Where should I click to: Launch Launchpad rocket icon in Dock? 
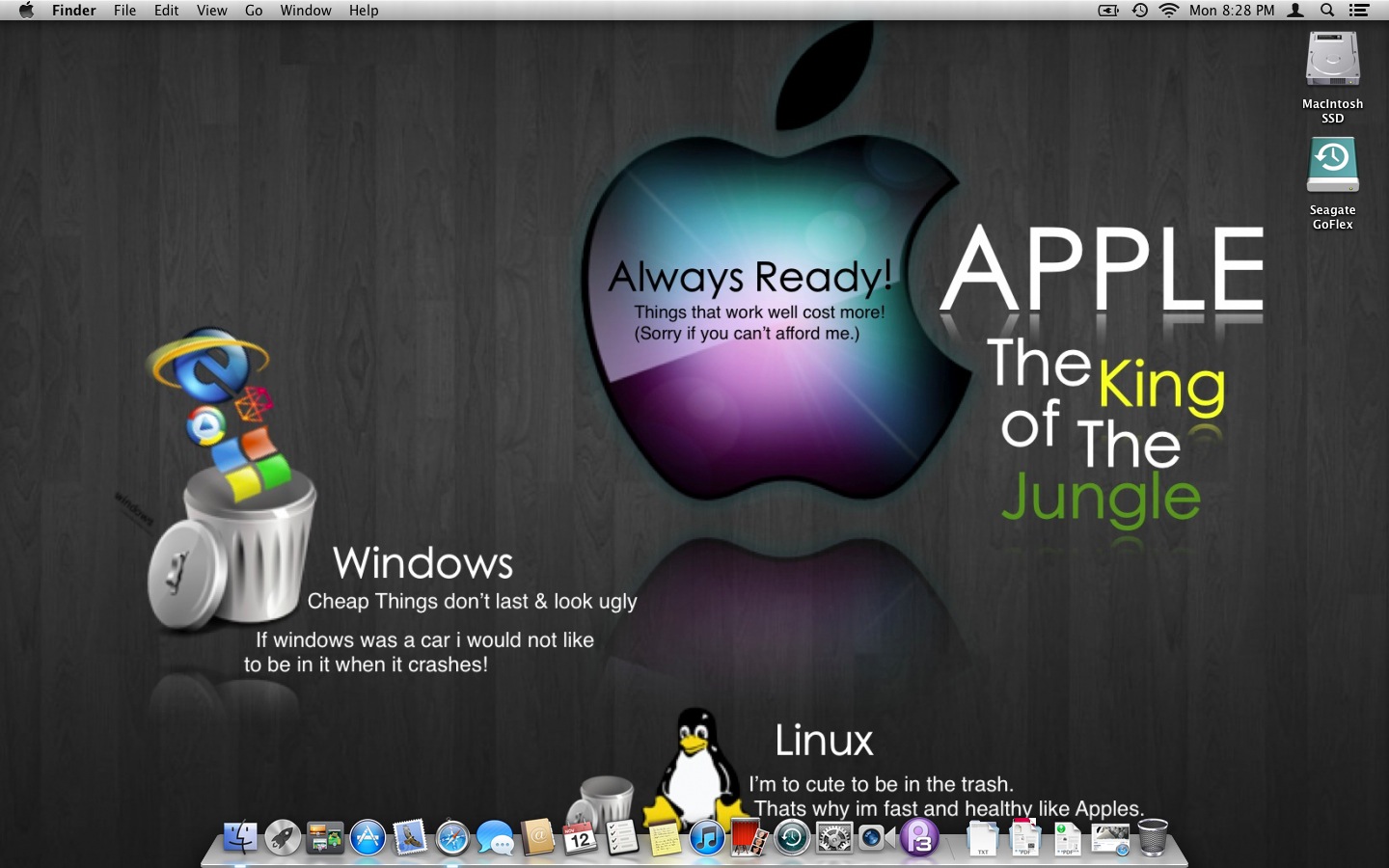coord(283,837)
